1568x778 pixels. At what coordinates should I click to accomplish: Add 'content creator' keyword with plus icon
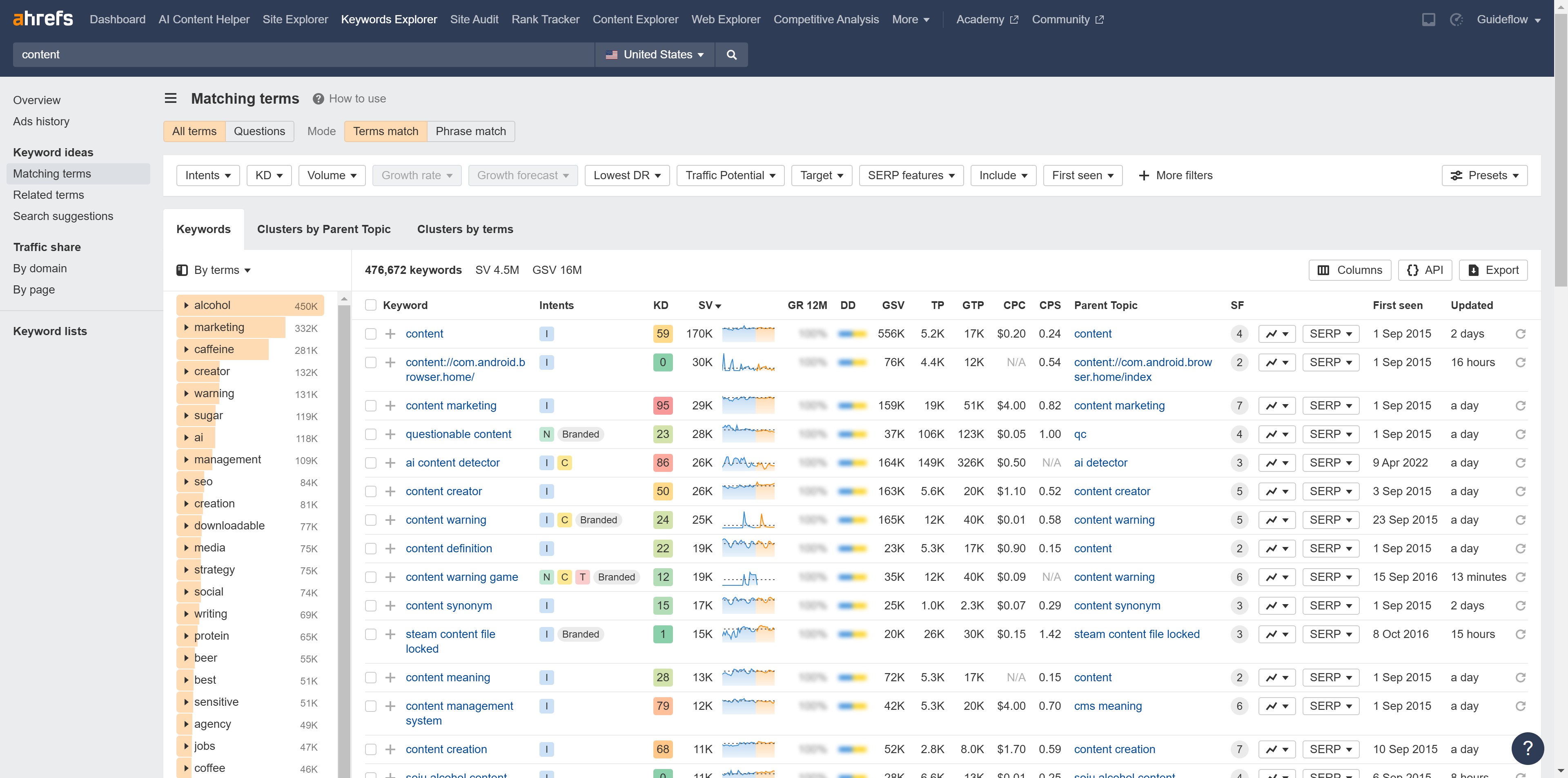[390, 491]
